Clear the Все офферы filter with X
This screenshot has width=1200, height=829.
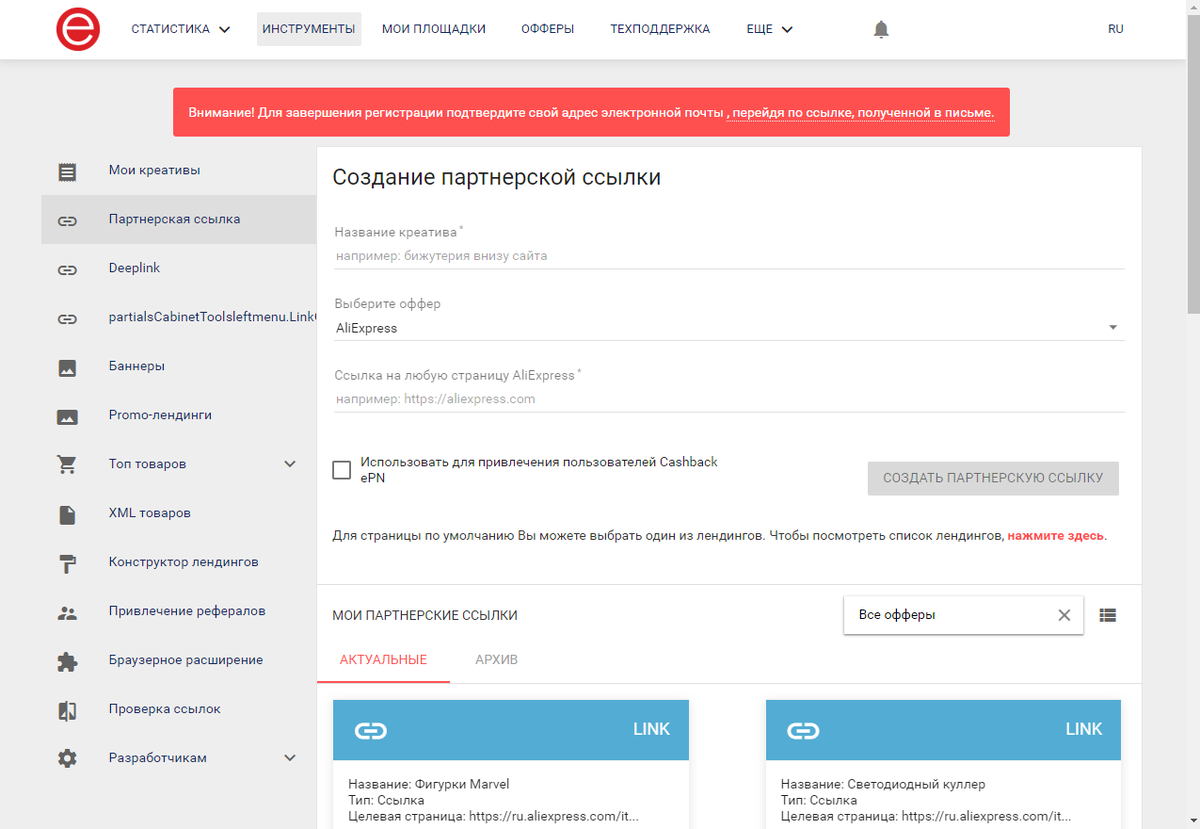coord(1064,615)
